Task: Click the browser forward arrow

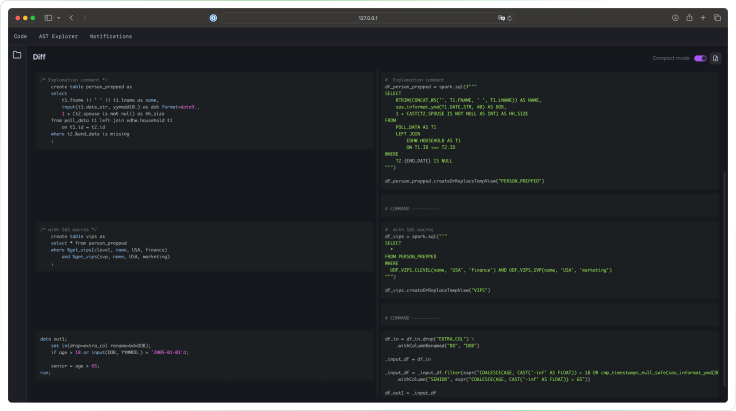Action: coord(84,18)
